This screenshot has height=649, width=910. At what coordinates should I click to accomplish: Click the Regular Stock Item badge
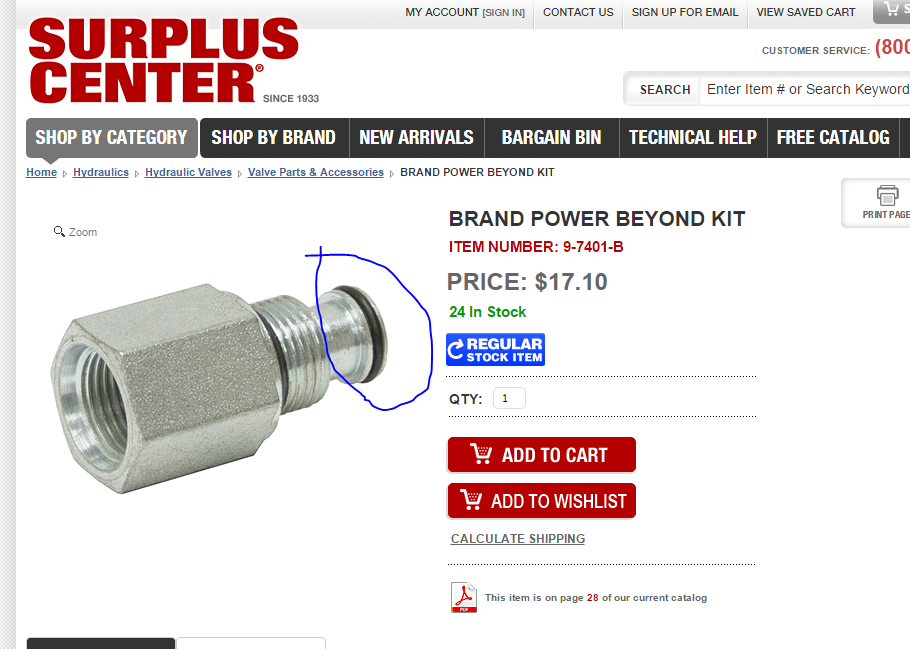[495, 349]
